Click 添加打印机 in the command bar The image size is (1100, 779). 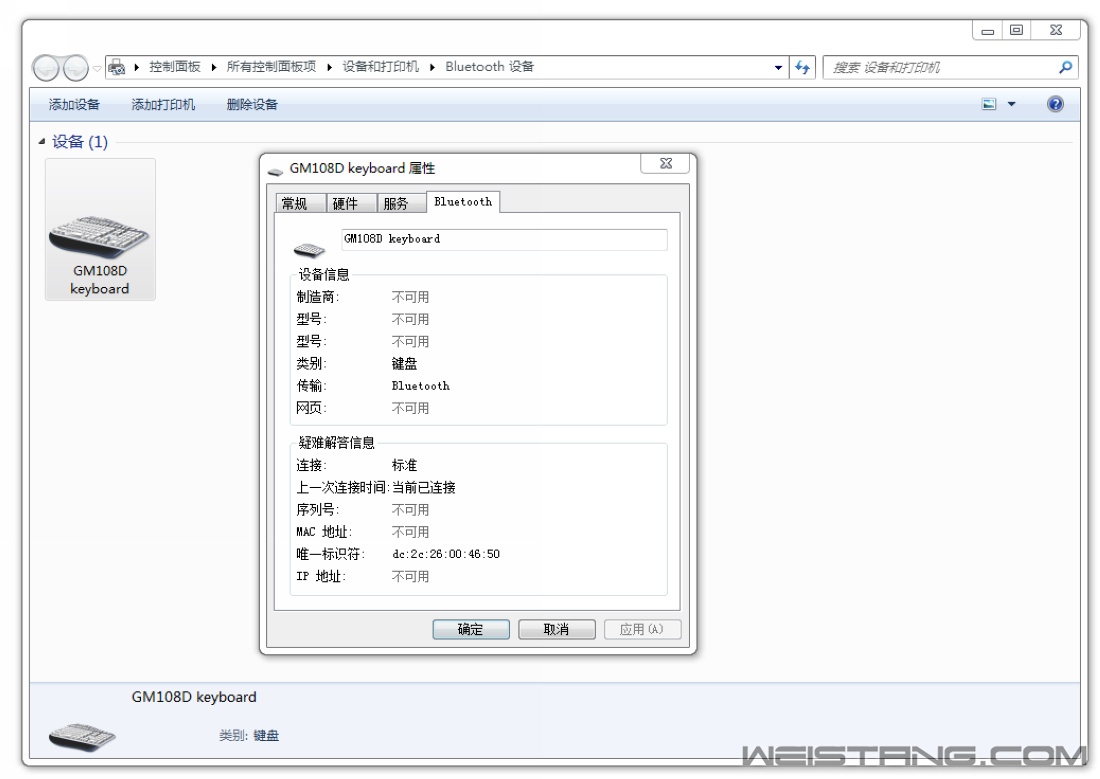click(163, 105)
